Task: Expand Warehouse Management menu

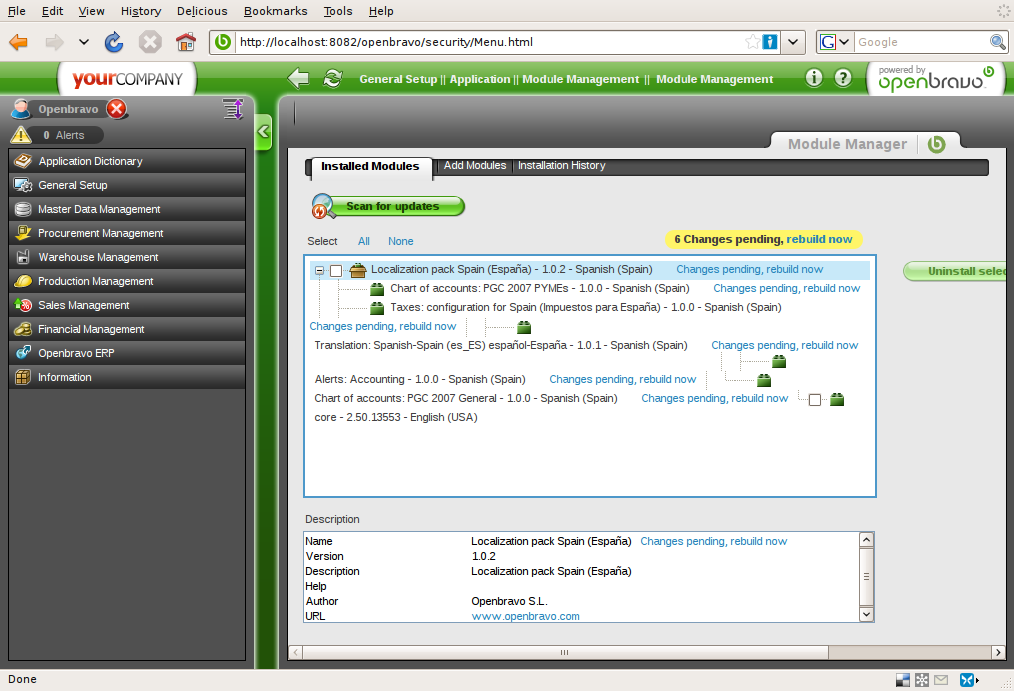Action: pos(127,257)
